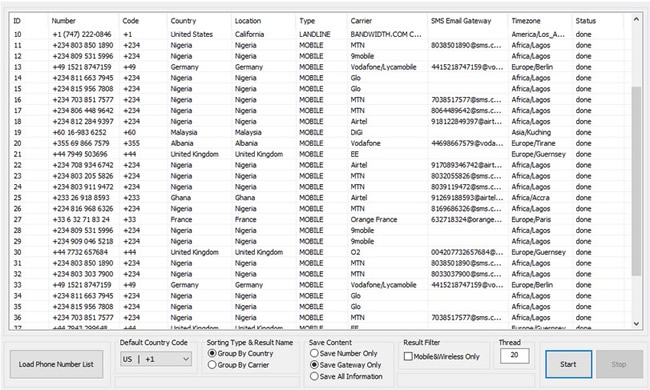
Task: Click the Start button
Action: pyautogui.click(x=568, y=364)
